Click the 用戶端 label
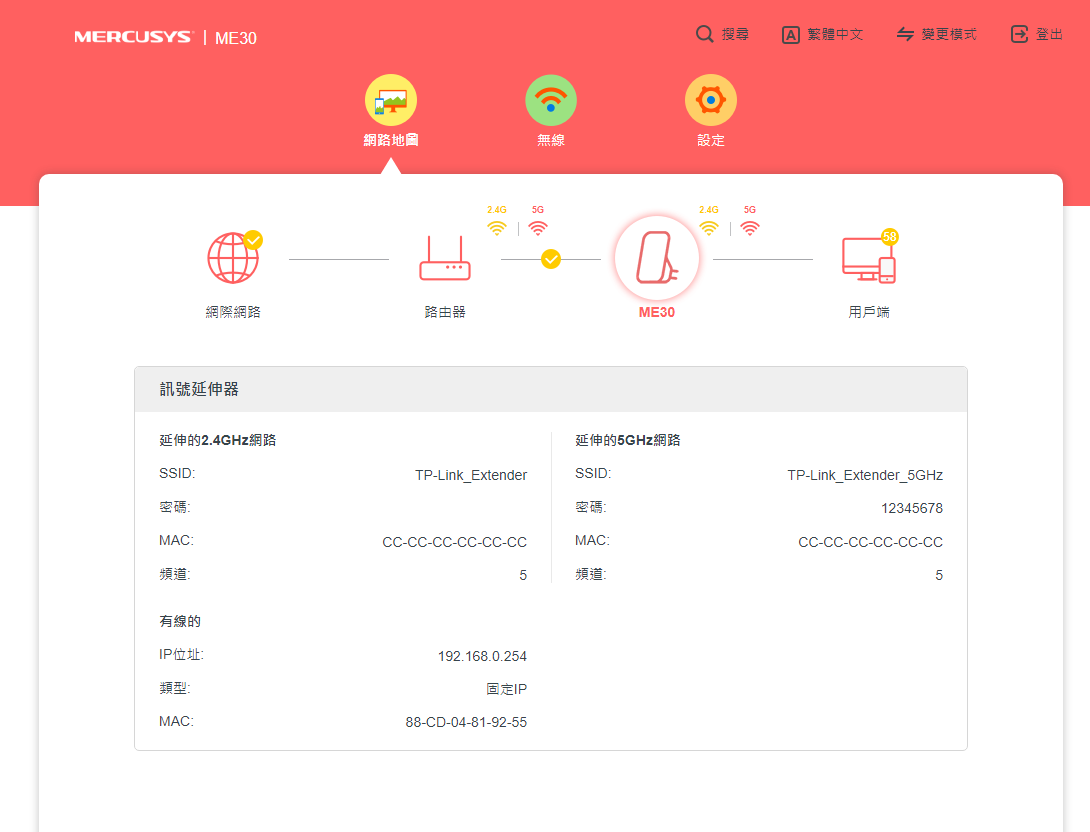This screenshot has height=832, width=1090. pyautogui.click(x=869, y=312)
